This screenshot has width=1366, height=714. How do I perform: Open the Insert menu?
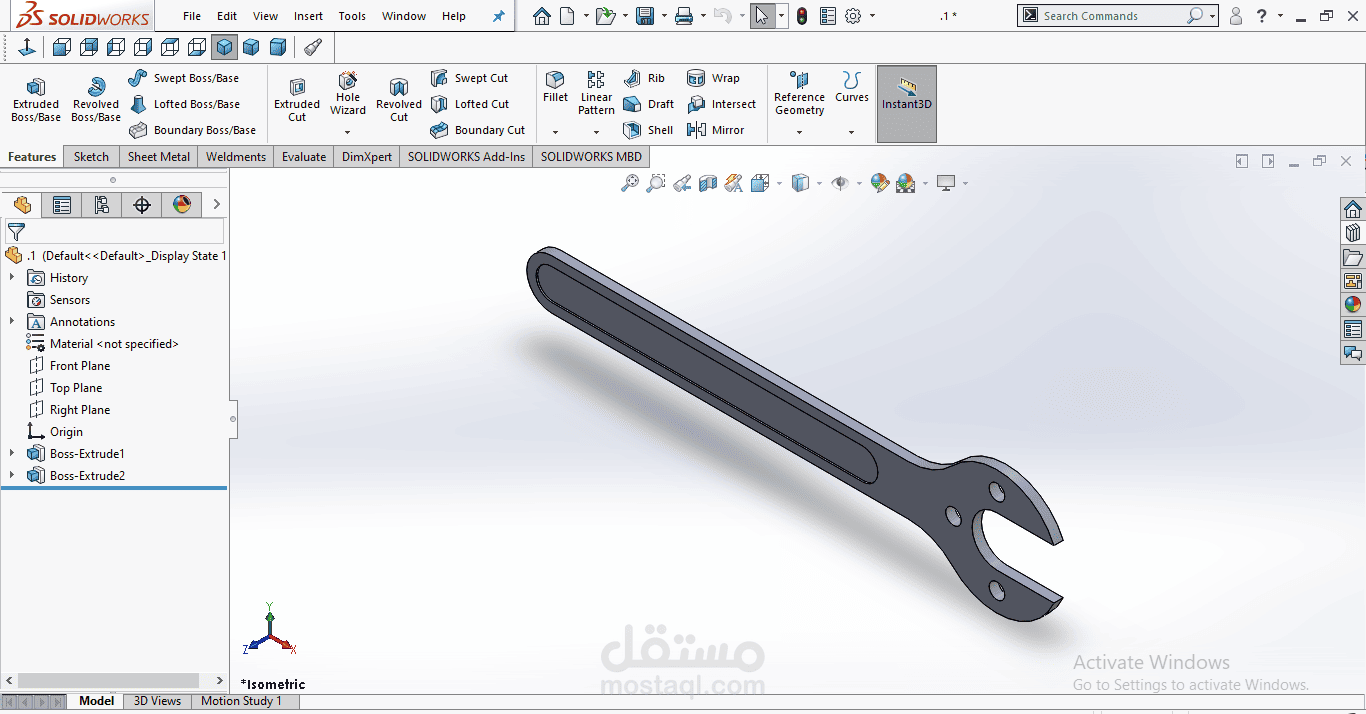308,16
